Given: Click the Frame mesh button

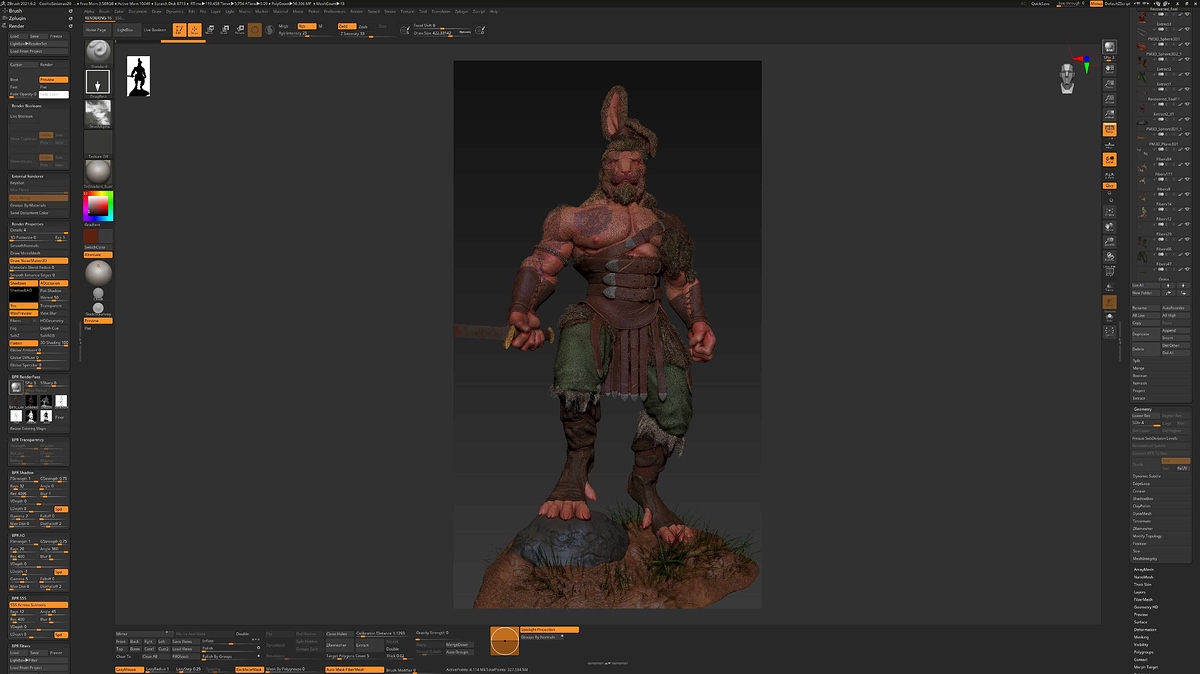Looking at the screenshot, I should (1109, 213).
